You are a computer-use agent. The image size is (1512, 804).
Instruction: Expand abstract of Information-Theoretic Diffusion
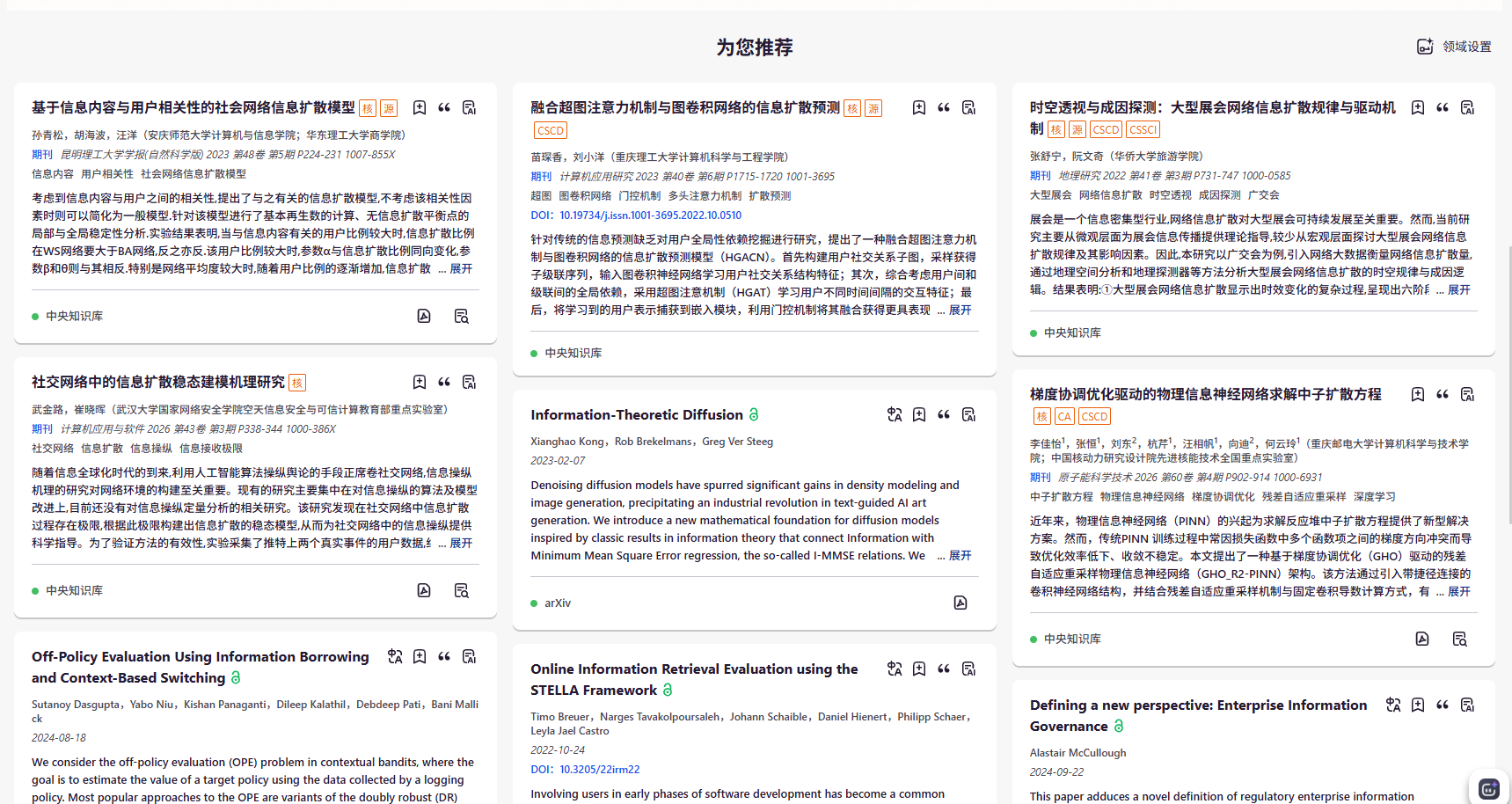click(961, 555)
